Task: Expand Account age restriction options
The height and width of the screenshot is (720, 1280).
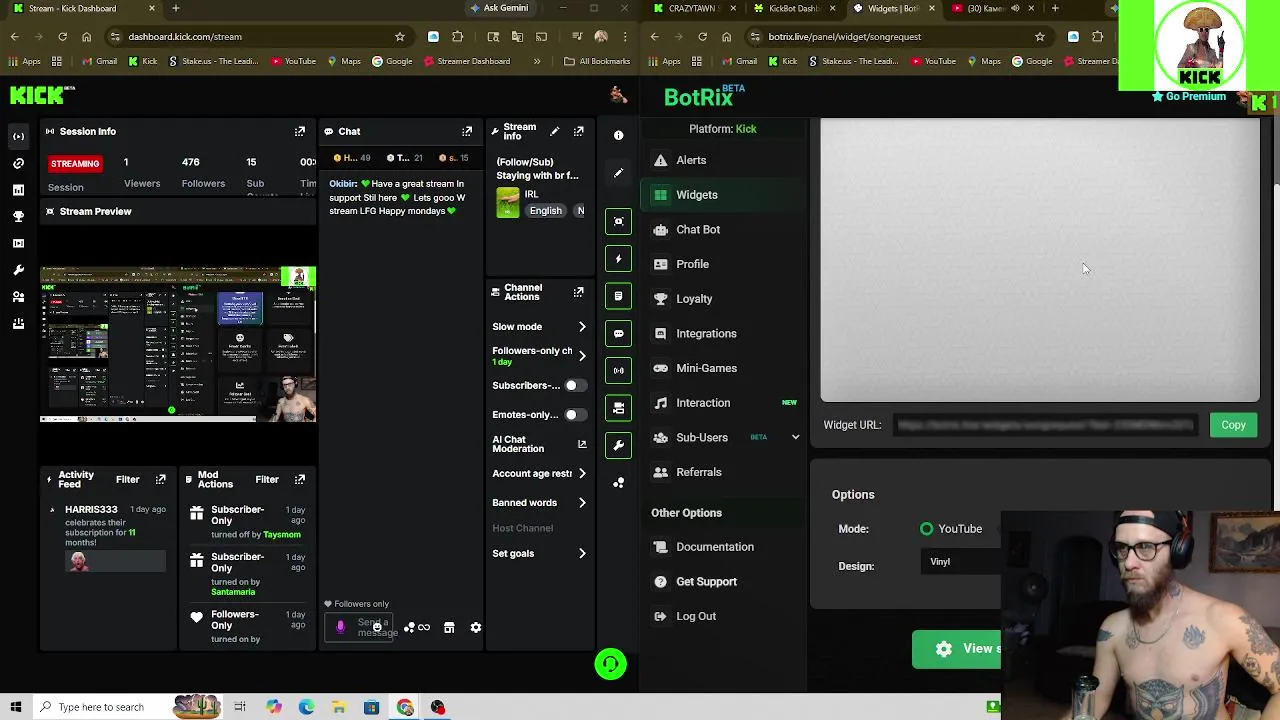Action: [x=582, y=474]
